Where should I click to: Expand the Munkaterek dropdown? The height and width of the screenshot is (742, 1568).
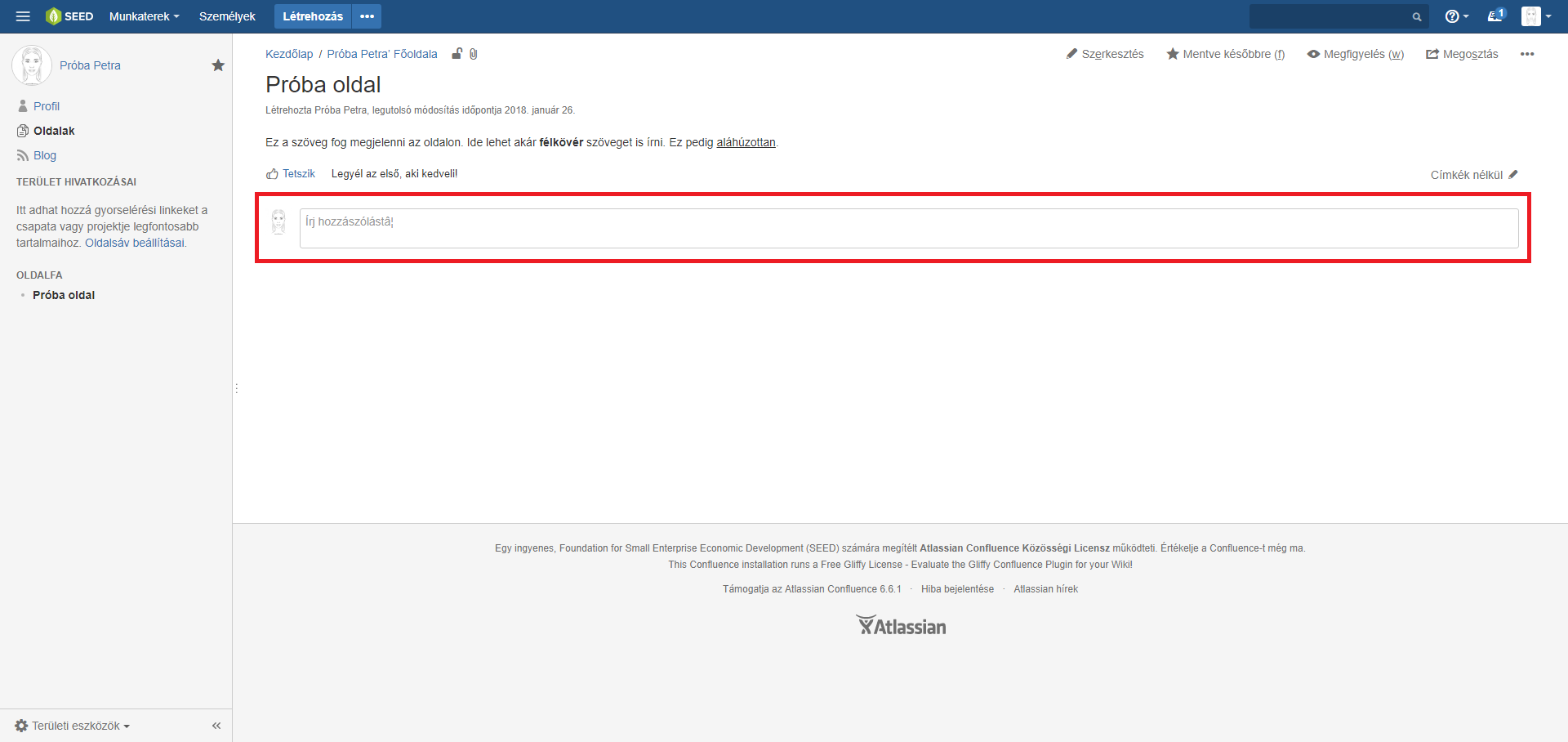[x=144, y=16]
